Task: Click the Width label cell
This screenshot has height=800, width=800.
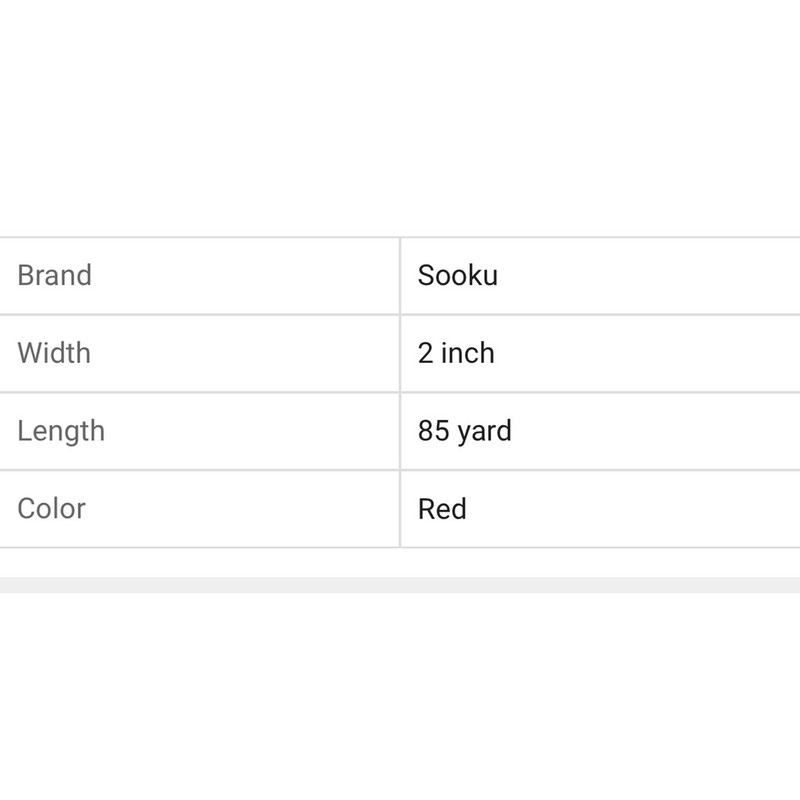Action: tap(54, 353)
